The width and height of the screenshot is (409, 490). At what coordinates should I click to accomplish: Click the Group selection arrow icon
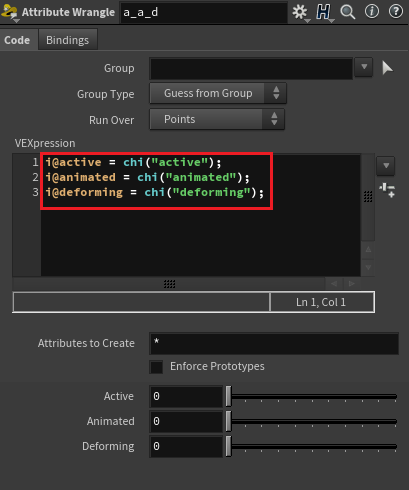387,68
